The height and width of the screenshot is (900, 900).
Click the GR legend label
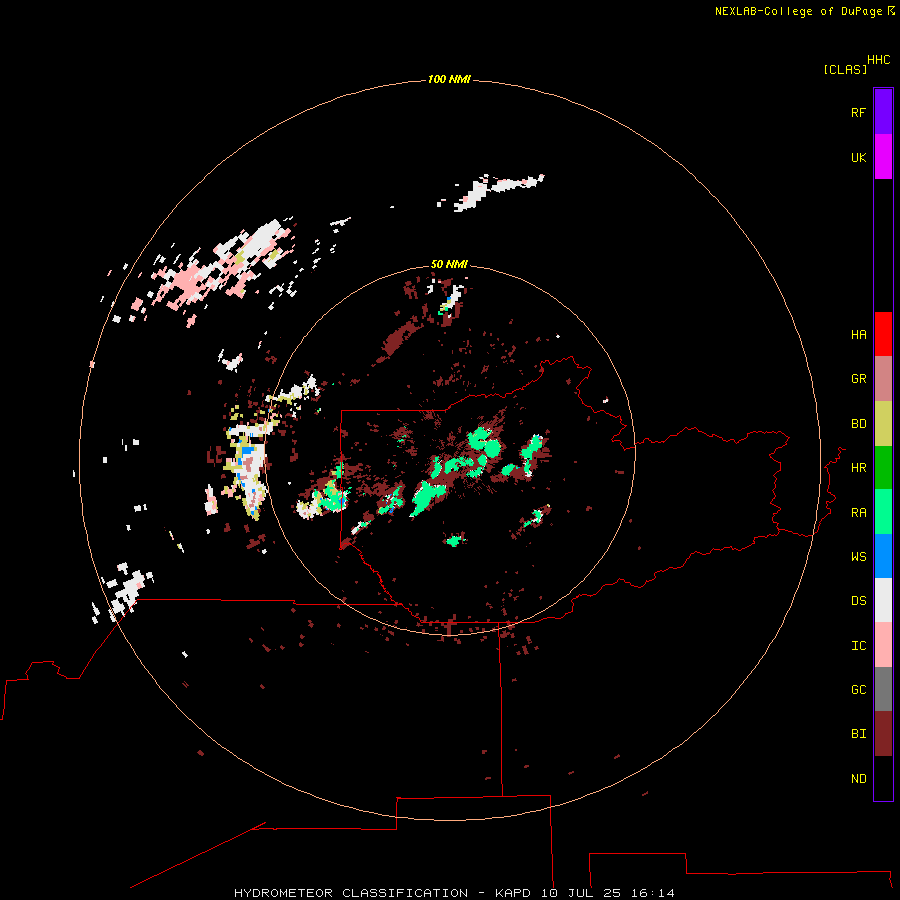click(x=858, y=379)
